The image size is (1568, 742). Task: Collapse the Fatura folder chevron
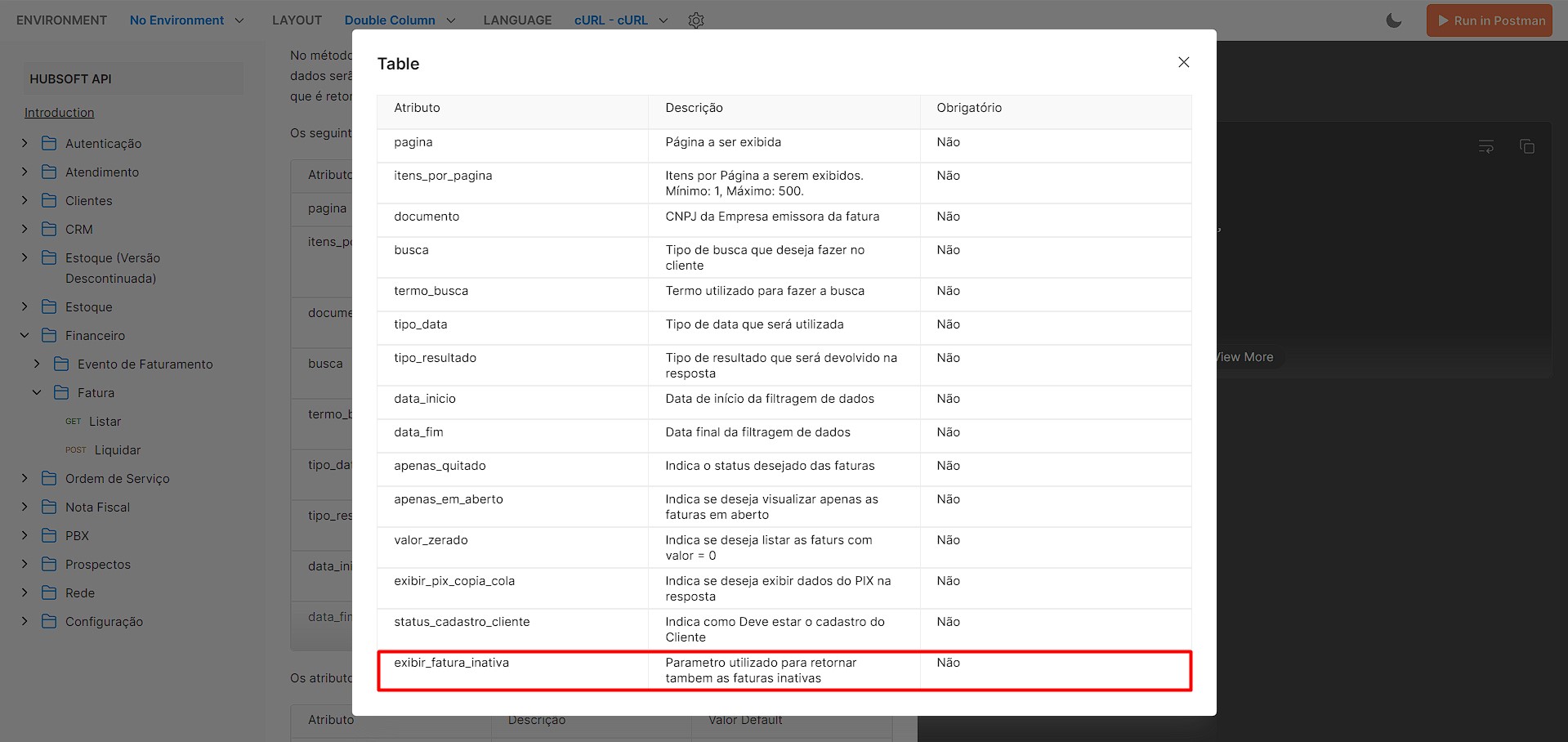(x=37, y=392)
